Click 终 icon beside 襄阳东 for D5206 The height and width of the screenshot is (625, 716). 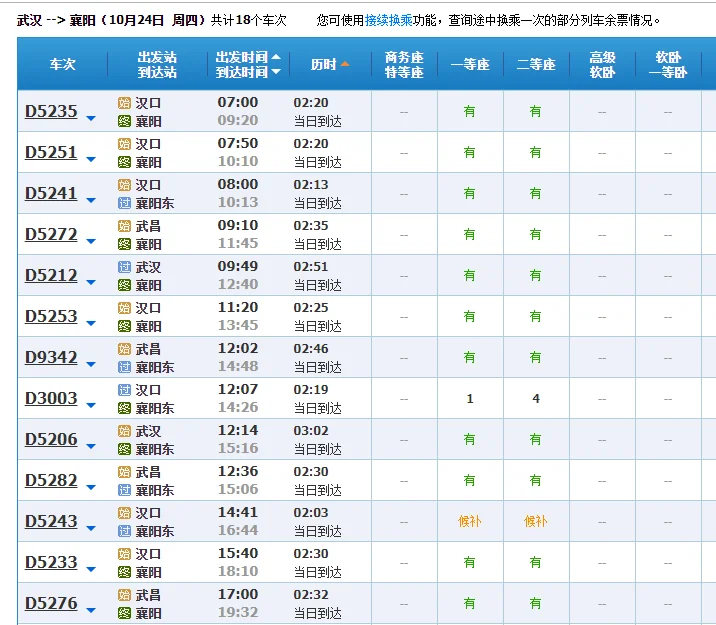pyautogui.click(x=124, y=449)
